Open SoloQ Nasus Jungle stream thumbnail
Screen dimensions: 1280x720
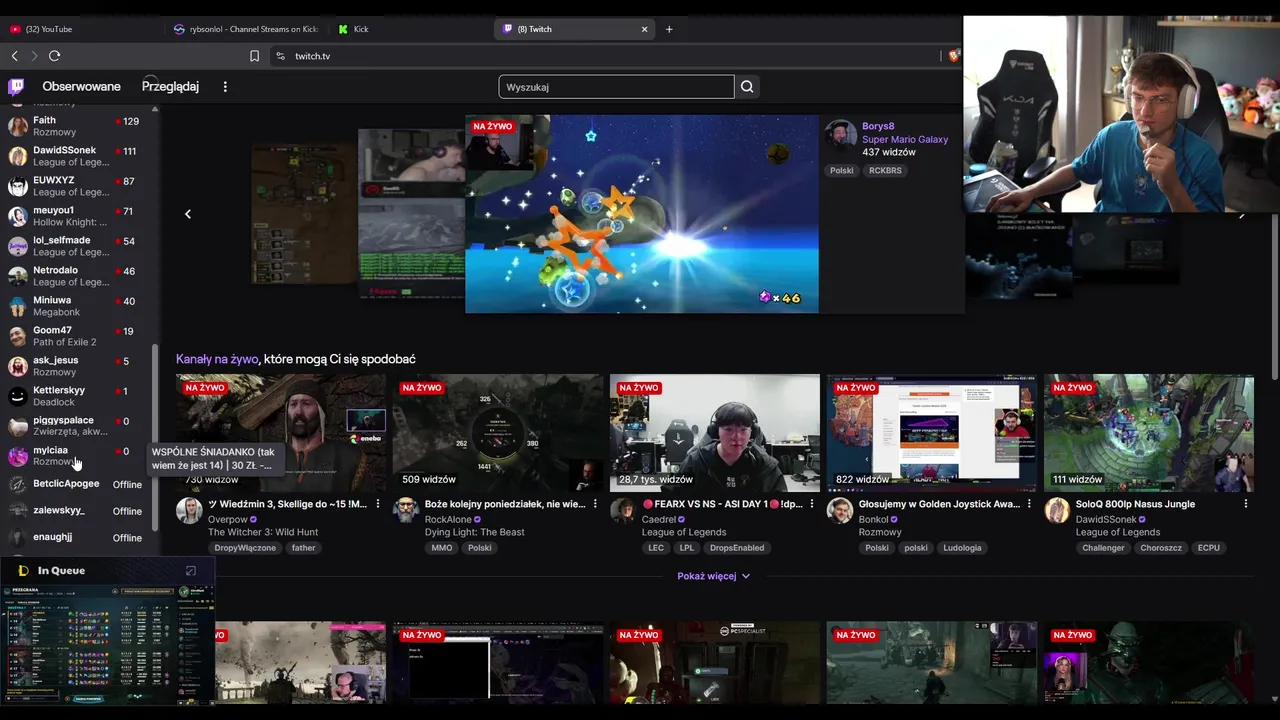click(x=1149, y=433)
